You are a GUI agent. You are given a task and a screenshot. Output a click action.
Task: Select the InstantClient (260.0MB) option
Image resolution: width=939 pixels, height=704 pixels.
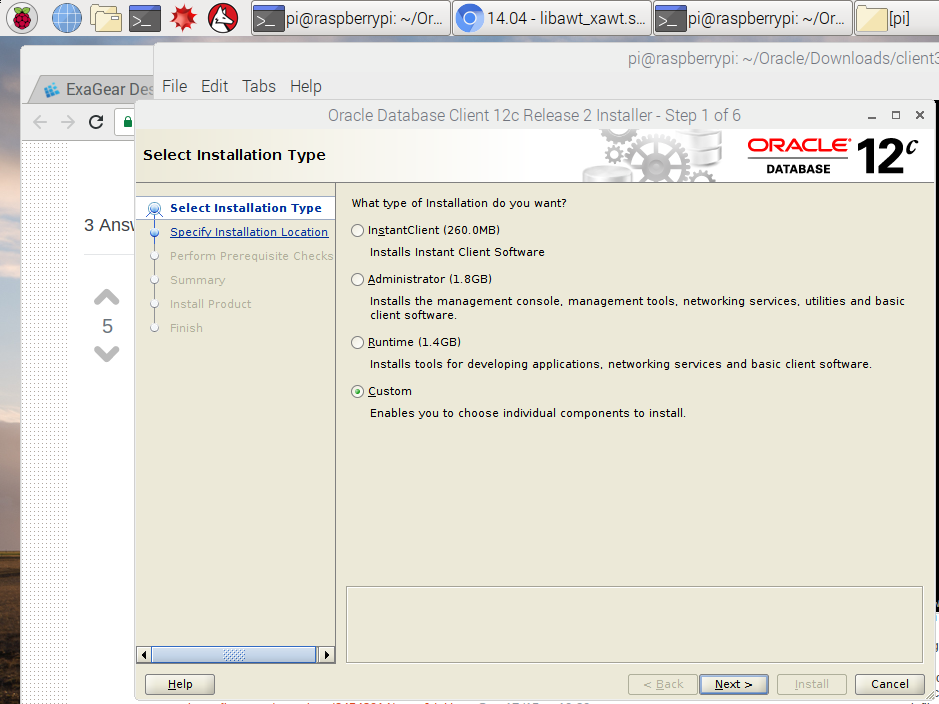tap(426, 230)
